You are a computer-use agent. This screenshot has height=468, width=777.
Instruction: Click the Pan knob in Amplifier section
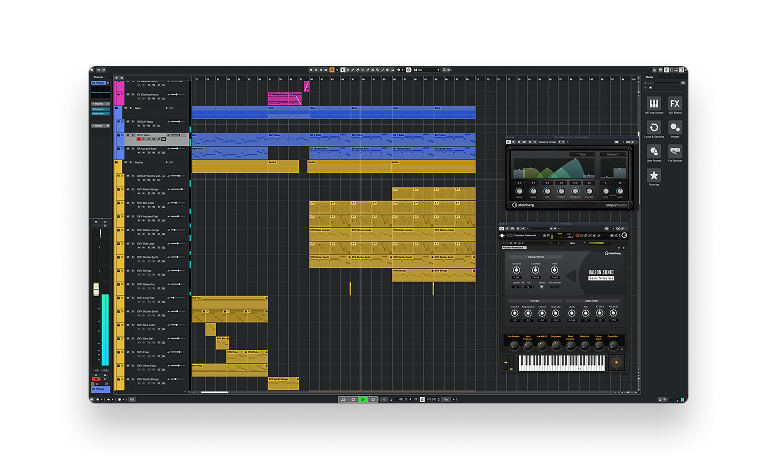coord(585,313)
